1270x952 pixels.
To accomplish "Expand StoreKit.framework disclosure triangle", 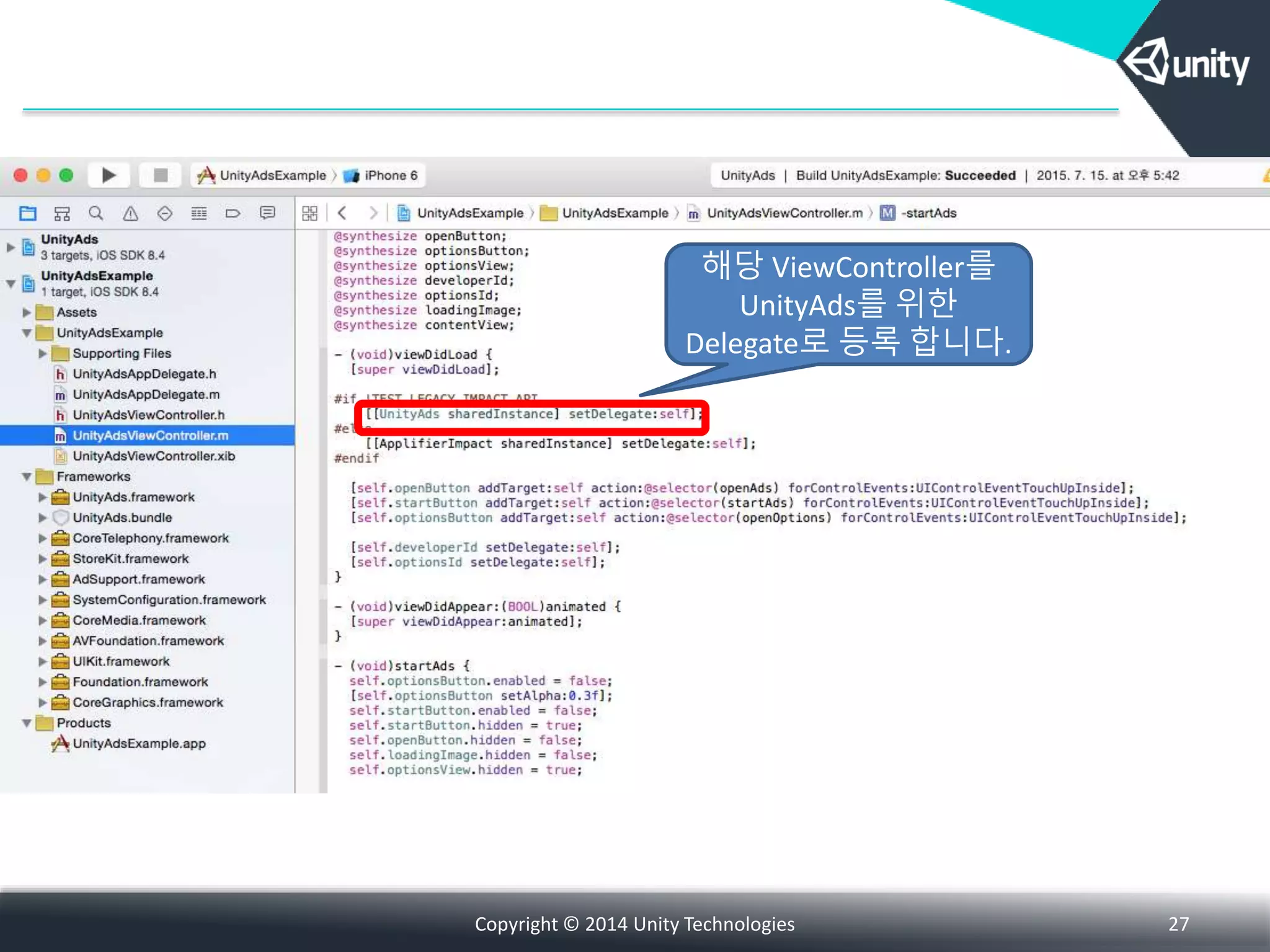I will (43, 558).
